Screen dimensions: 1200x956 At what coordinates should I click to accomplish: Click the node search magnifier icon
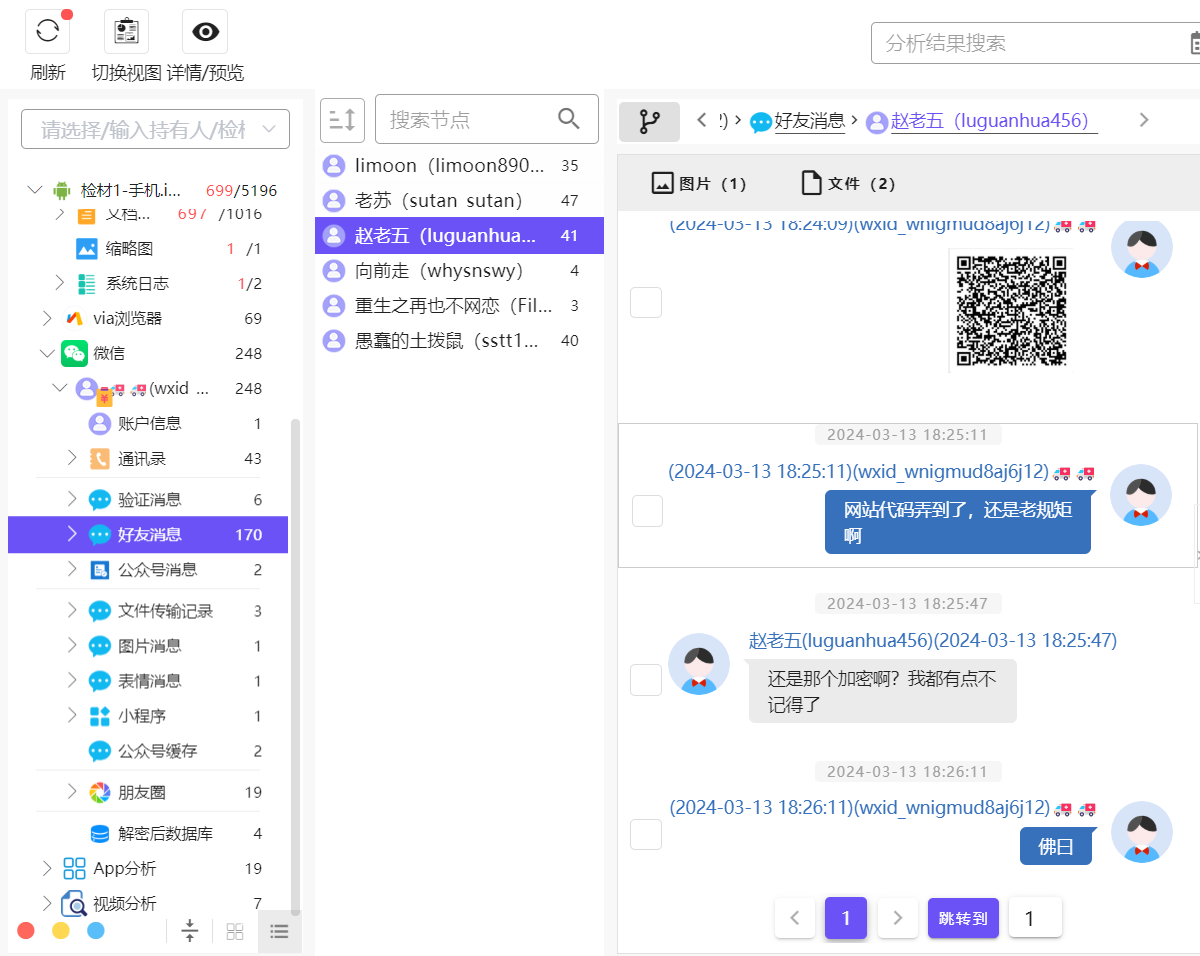pos(569,119)
